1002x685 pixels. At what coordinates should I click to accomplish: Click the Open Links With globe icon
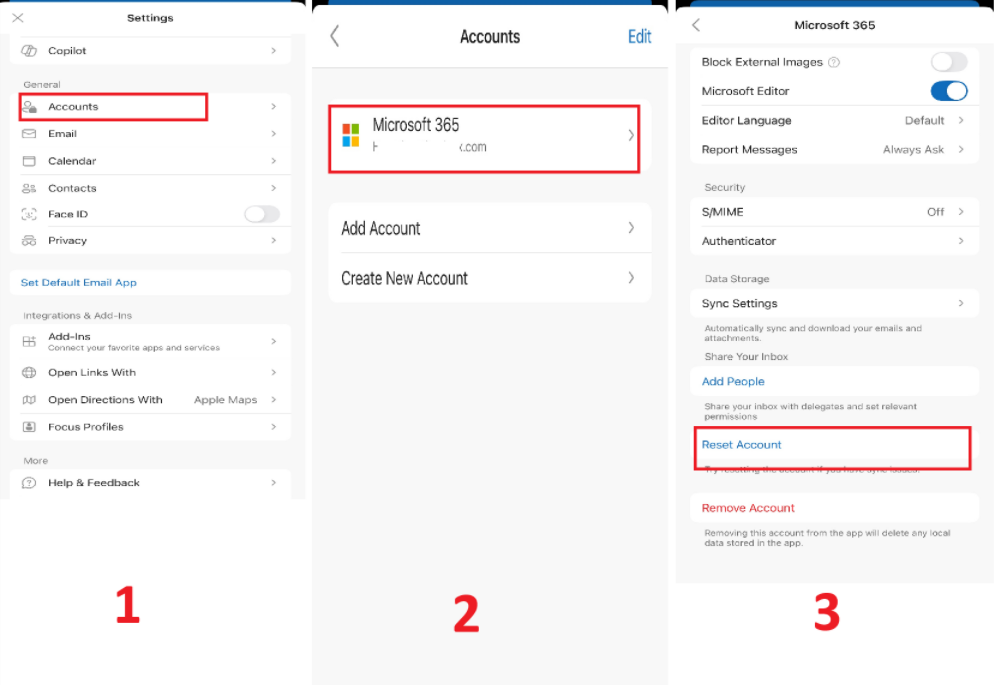pos(29,373)
